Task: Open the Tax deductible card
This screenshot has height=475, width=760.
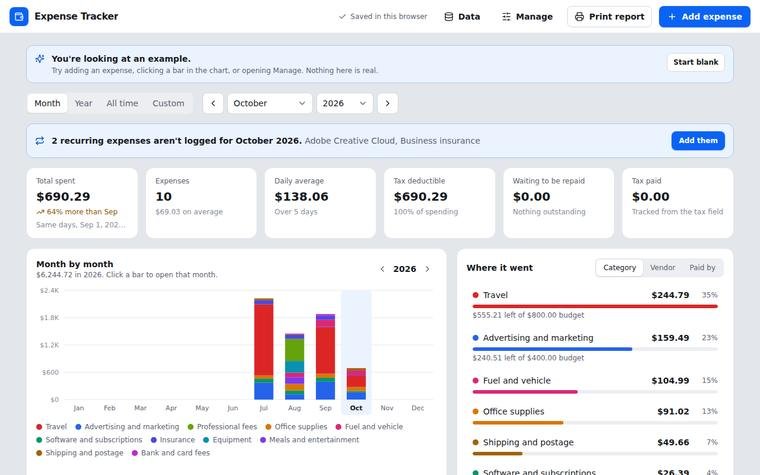Action: (440, 203)
